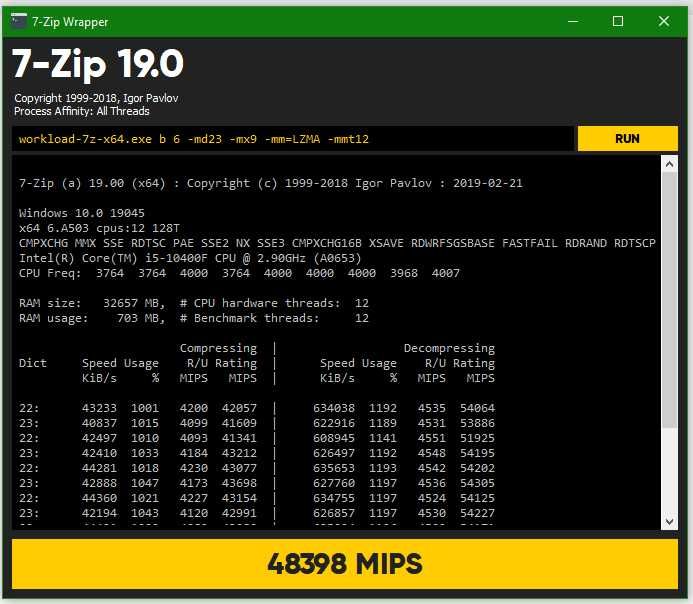Click decompressing rating value 54305

point(477,483)
